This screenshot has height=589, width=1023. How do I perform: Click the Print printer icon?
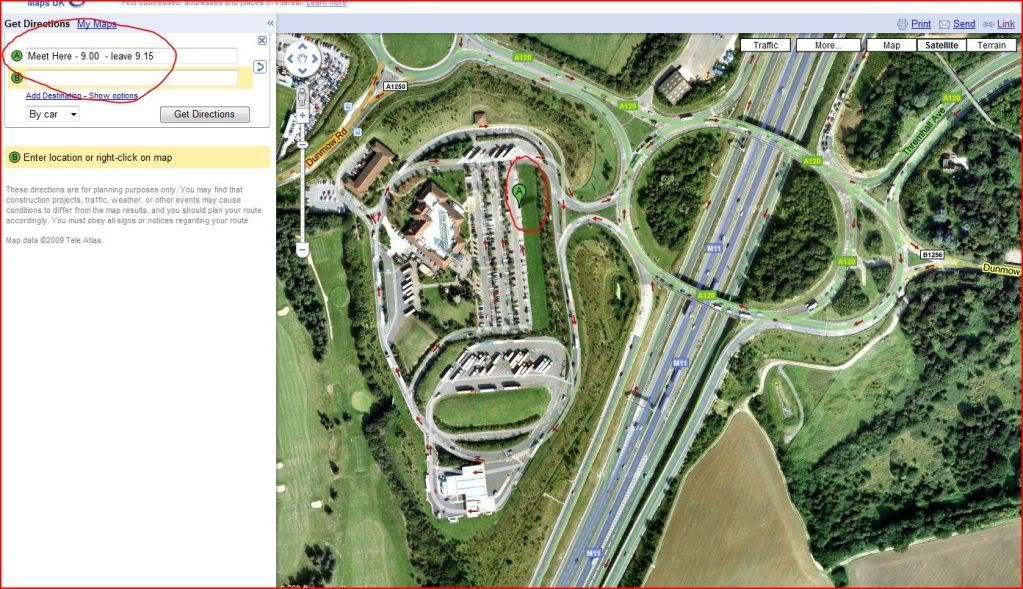902,24
